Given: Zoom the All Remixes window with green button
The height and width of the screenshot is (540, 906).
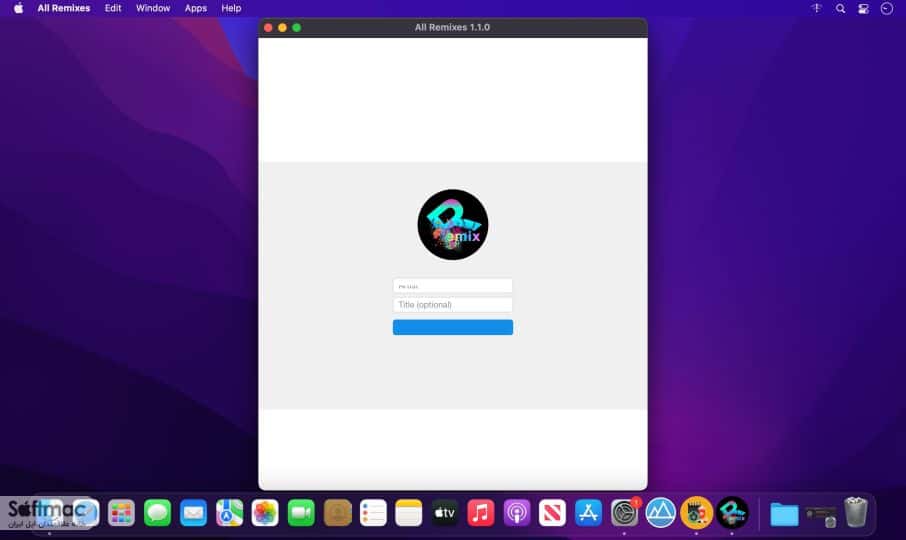Looking at the screenshot, I should pyautogui.click(x=296, y=27).
